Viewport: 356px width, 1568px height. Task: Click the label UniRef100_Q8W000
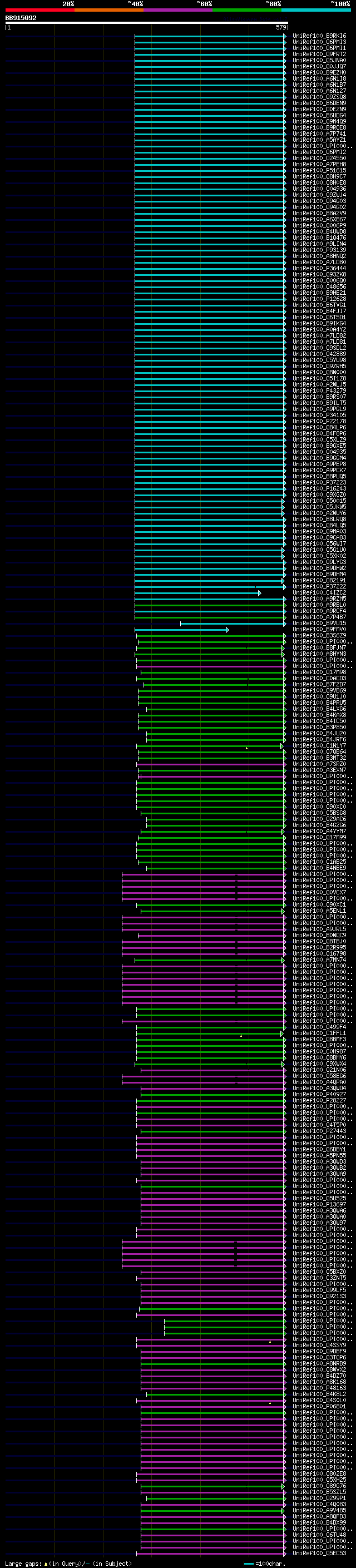pos(319,373)
